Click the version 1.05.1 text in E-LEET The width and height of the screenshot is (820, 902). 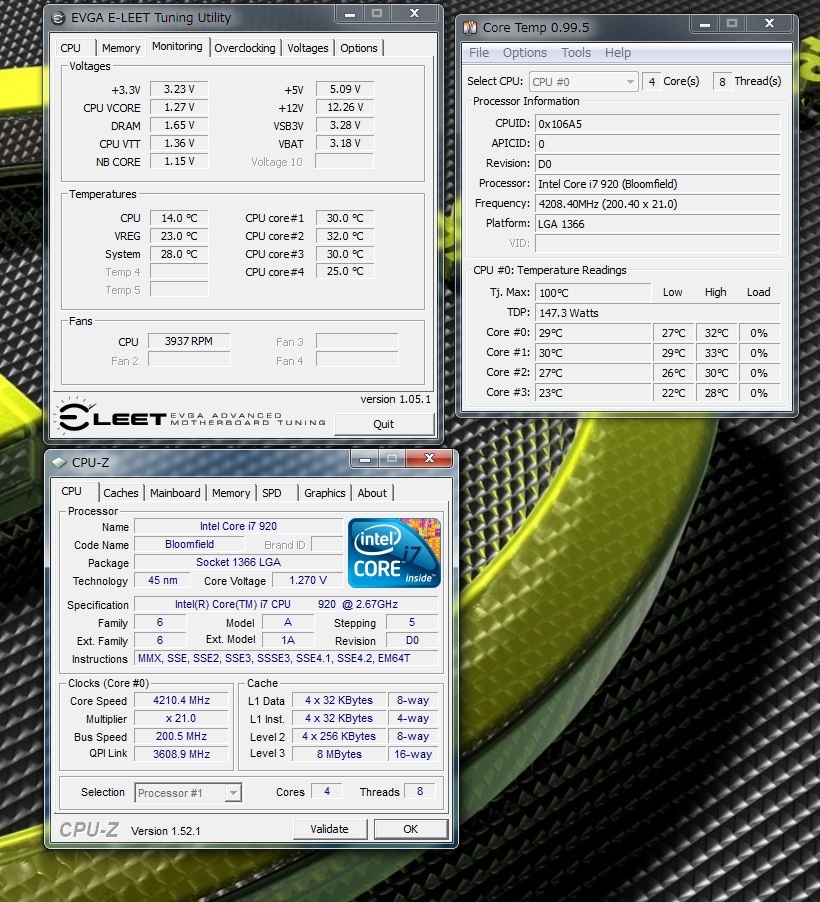pos(396,399)
